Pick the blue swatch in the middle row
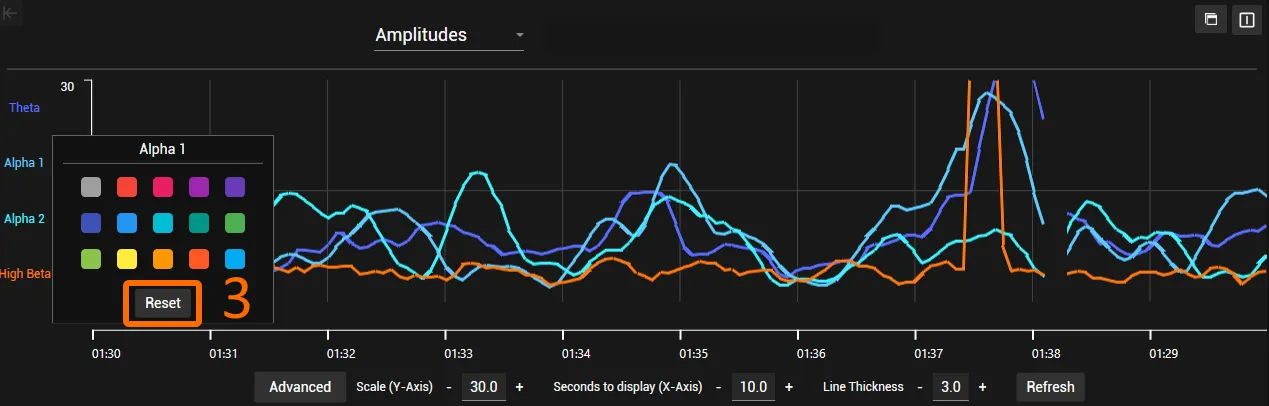The height and width of the screenshot is (406, 1269). (127, 223)
